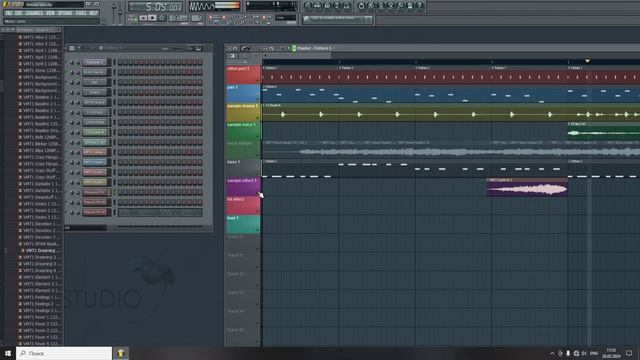Screen dimensions: 640x360
Task: Open the HELP menu
Action: point(93,13)
